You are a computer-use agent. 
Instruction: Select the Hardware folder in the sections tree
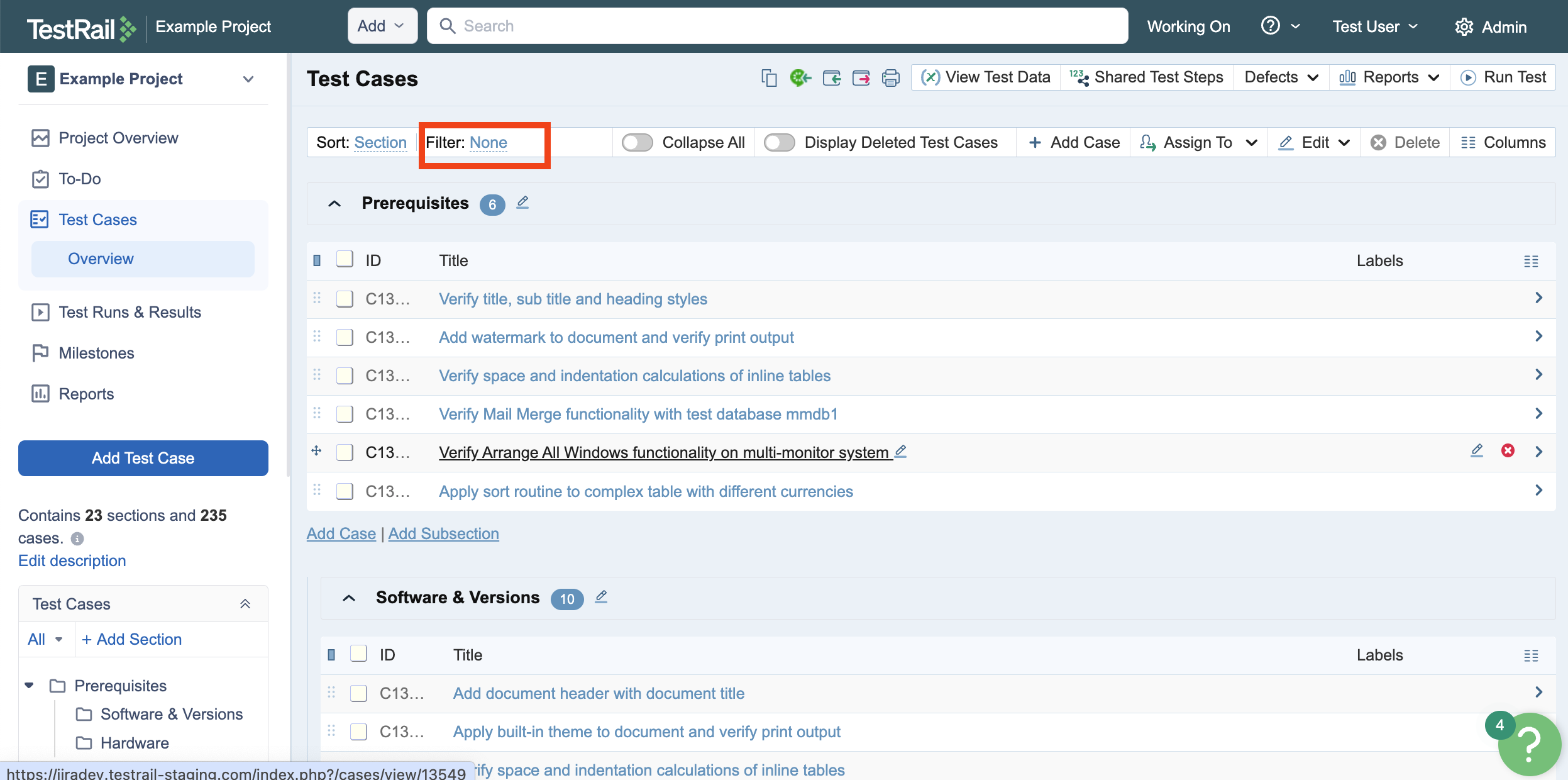coord(135,743)
